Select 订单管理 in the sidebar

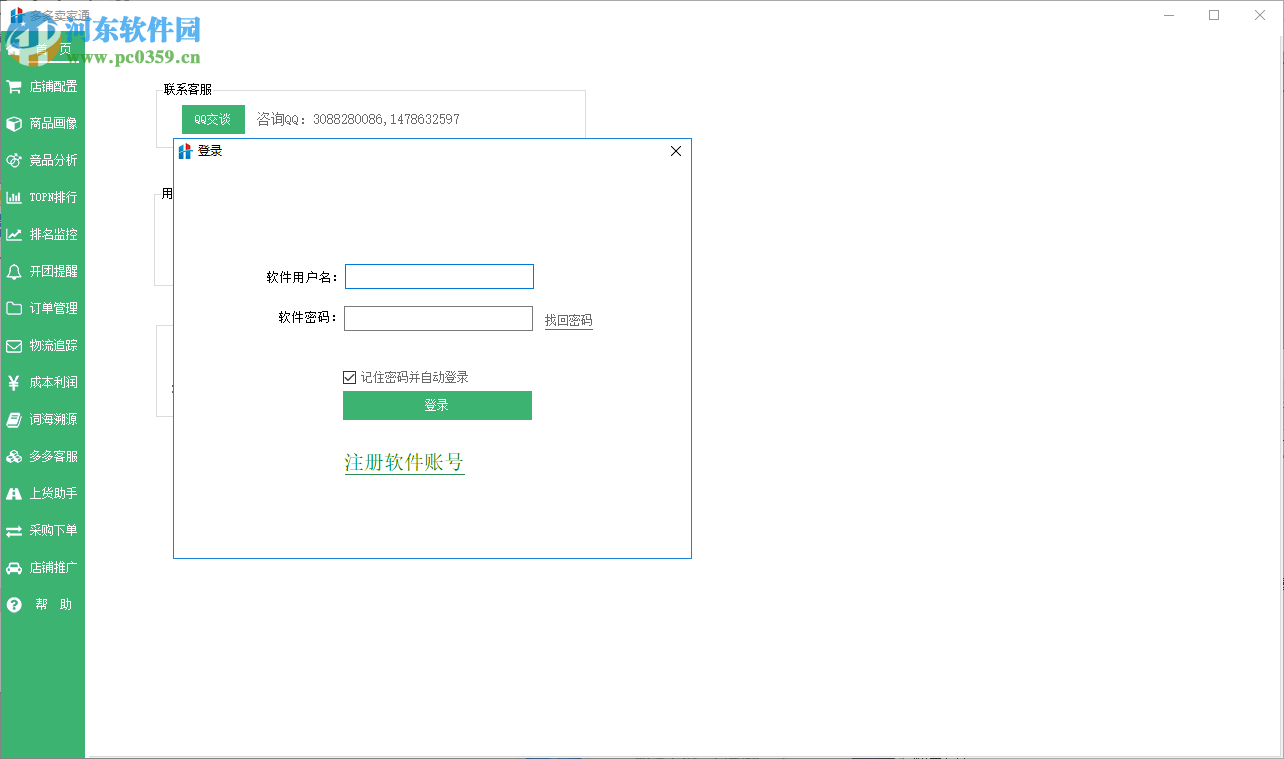point(42,308)
